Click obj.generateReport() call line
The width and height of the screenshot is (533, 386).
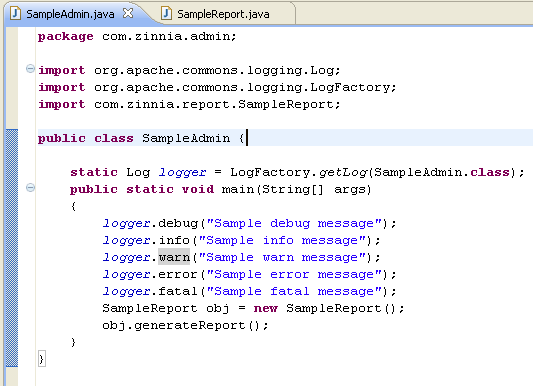[x=185, y=326]
